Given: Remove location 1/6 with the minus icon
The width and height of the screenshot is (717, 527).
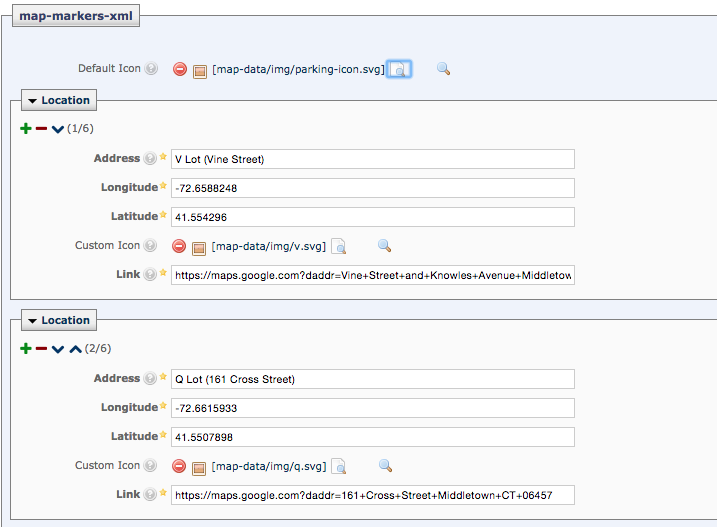Looking at the screenshot, I should pyautogui.click(x=42, y=129).
